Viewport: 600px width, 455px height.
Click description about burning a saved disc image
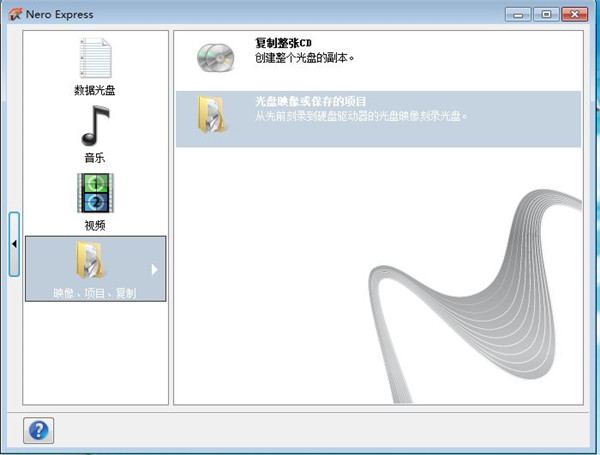362,116
